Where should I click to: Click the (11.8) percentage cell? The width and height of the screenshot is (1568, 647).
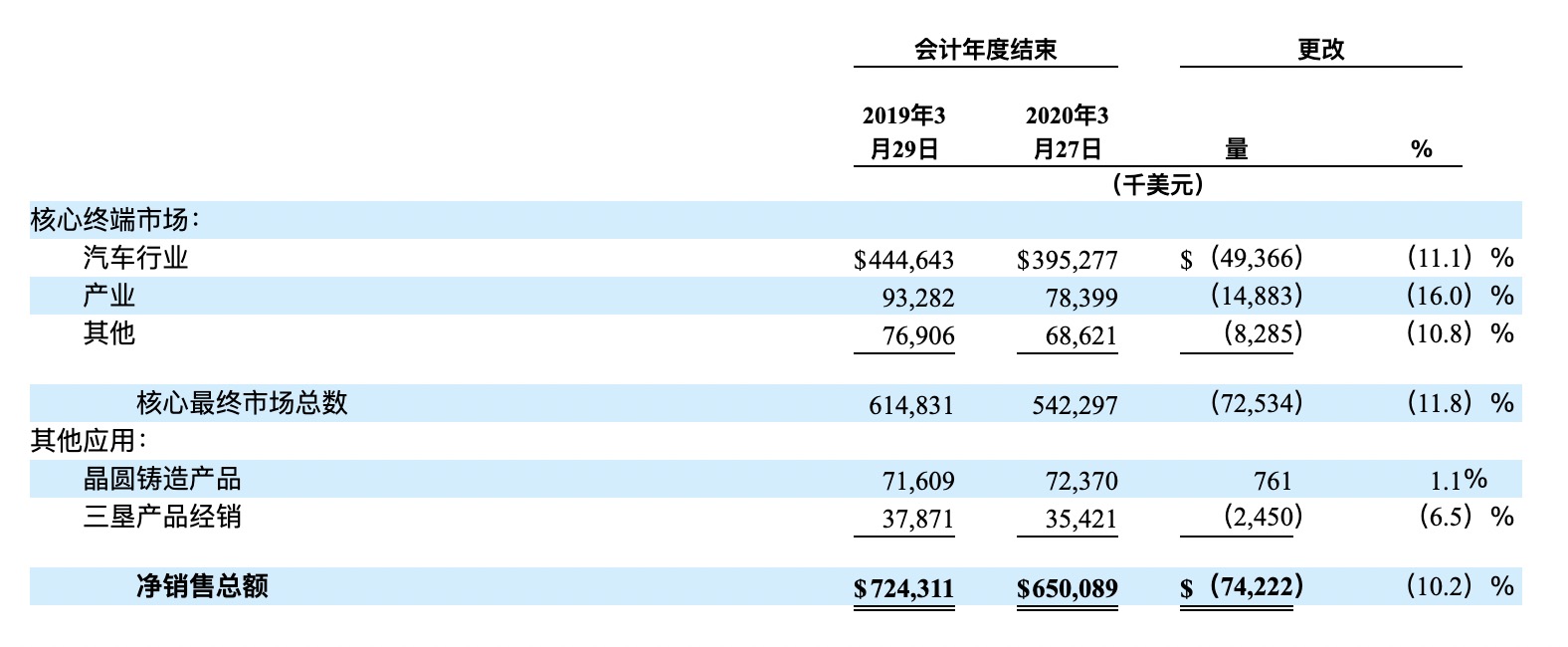point(1439,403)
